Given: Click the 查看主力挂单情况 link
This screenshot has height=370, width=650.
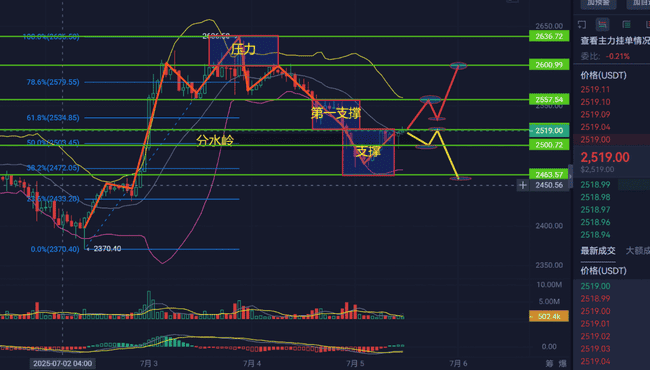Looking at the screenshot, I should click(615, 41).
